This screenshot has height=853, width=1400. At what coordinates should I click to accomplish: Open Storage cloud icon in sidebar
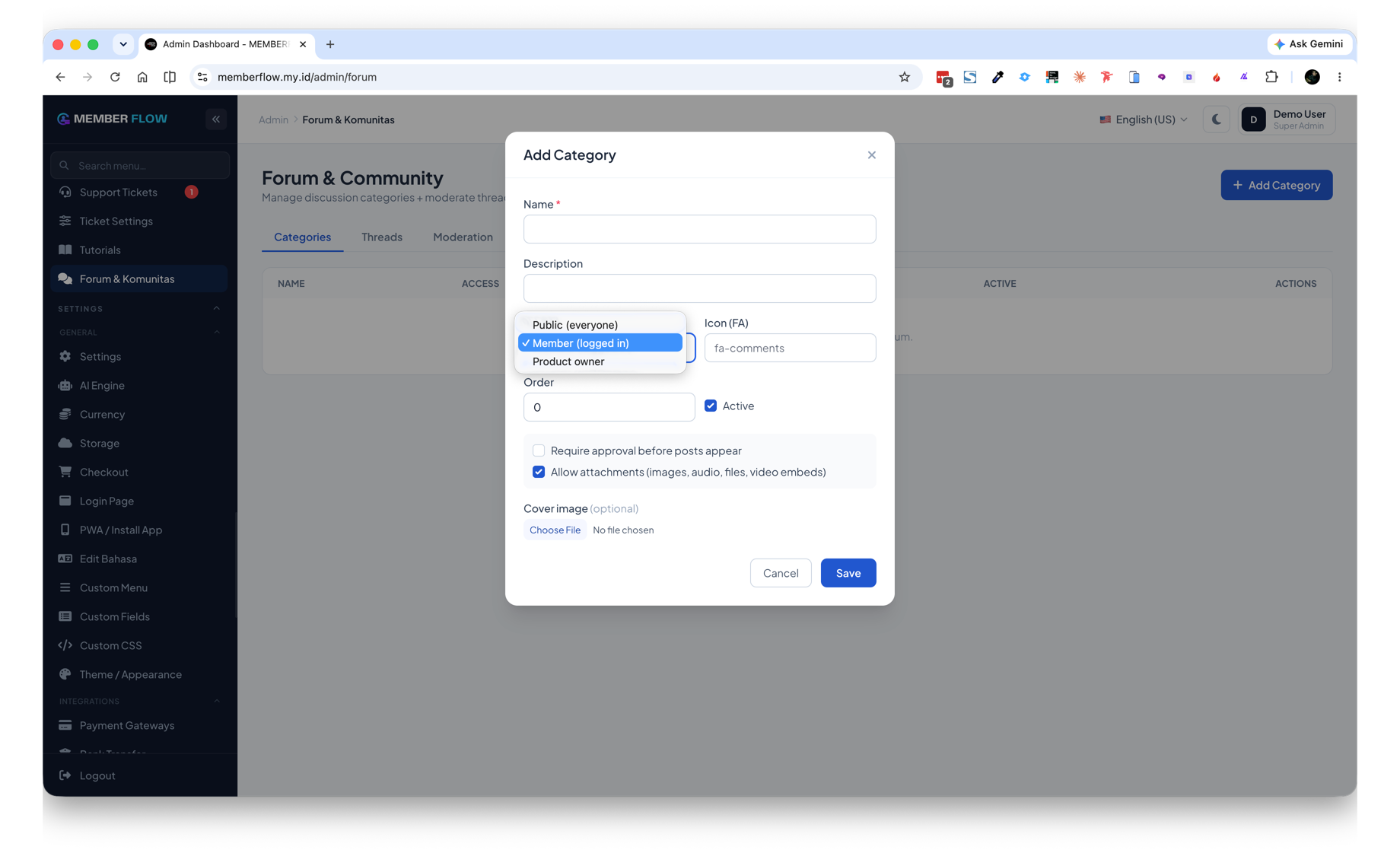pos(65,444)
